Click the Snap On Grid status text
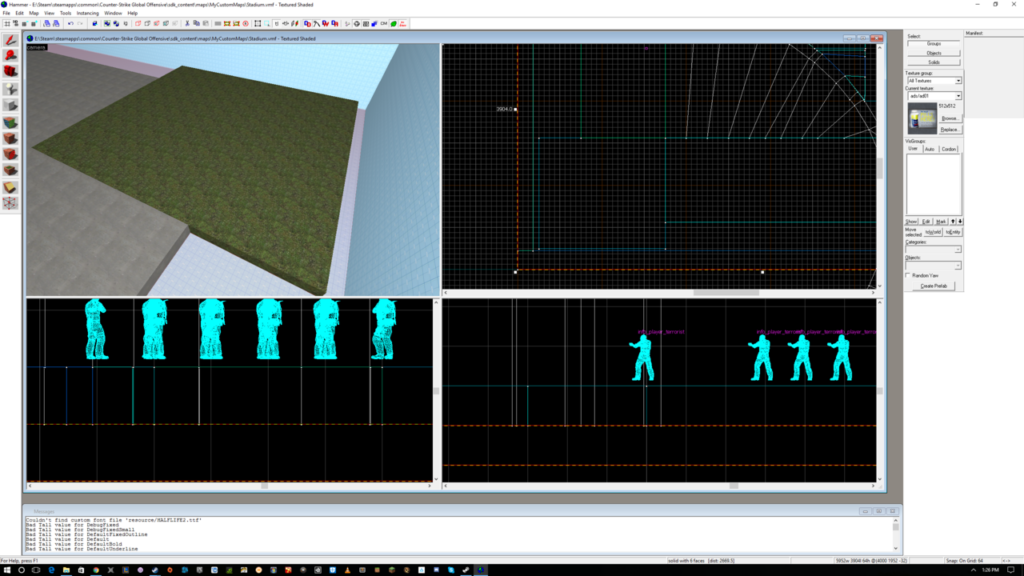The image size is (1024, 576). pos(965,560)
